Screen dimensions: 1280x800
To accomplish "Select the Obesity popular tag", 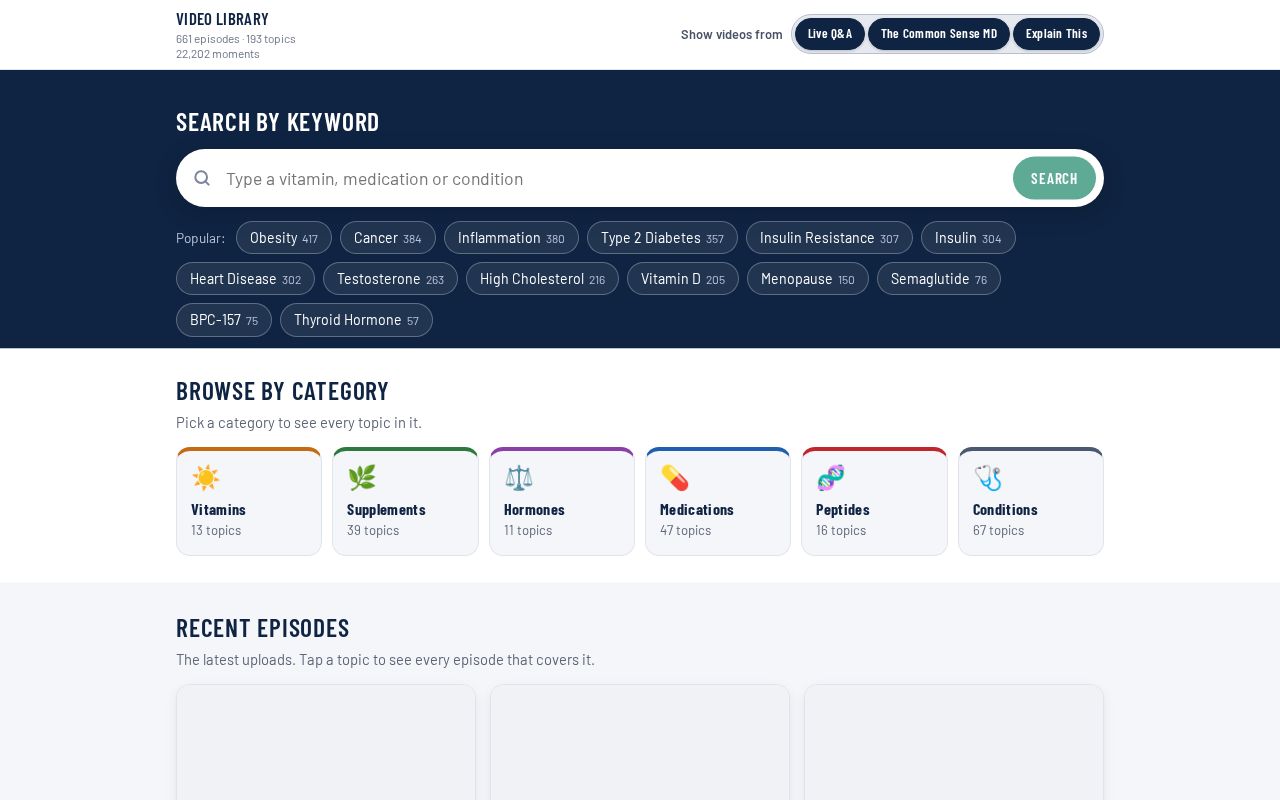I will point(284,238).
